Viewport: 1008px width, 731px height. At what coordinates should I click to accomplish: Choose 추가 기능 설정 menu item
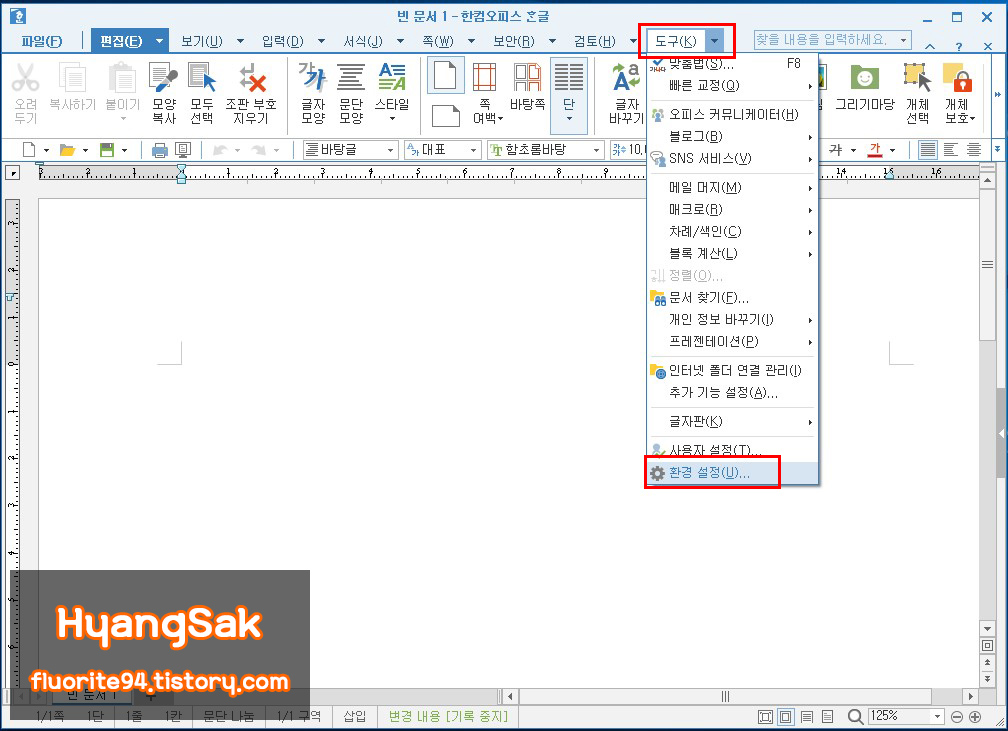pyautogui.click(x=732, y=392)
